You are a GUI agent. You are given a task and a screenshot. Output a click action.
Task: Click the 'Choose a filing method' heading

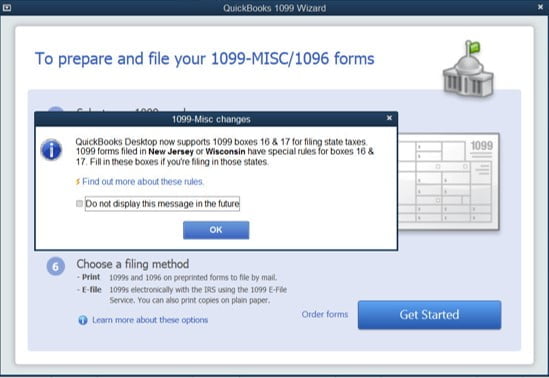coord(133,264)
